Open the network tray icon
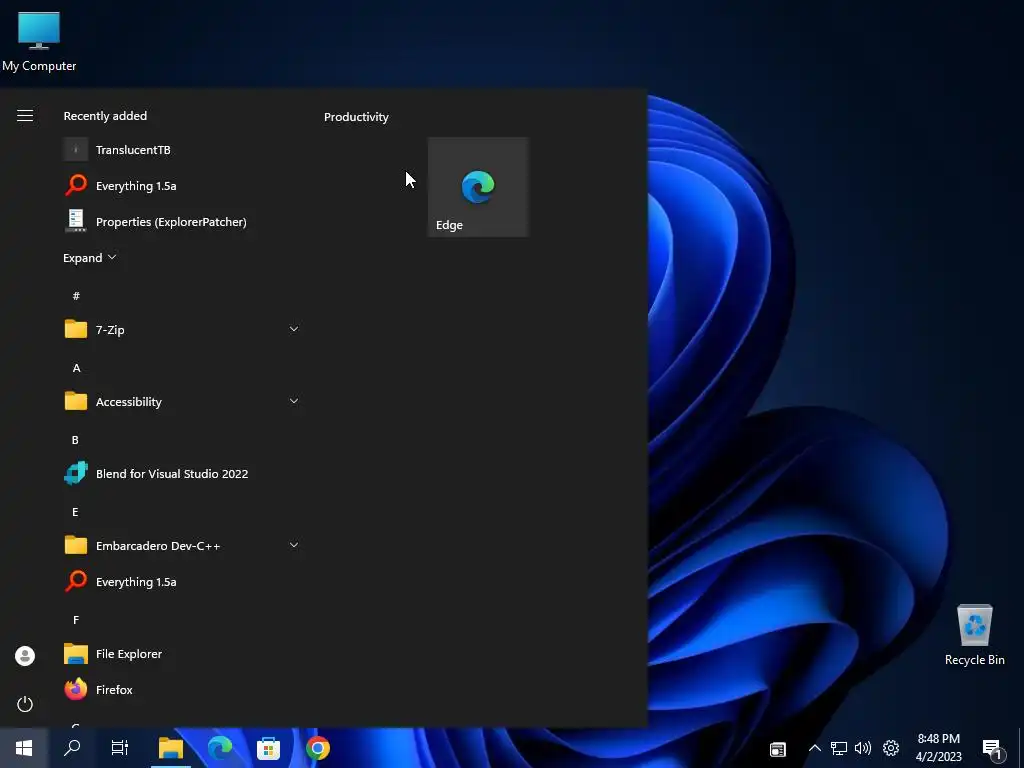 [x=839, y=748]
